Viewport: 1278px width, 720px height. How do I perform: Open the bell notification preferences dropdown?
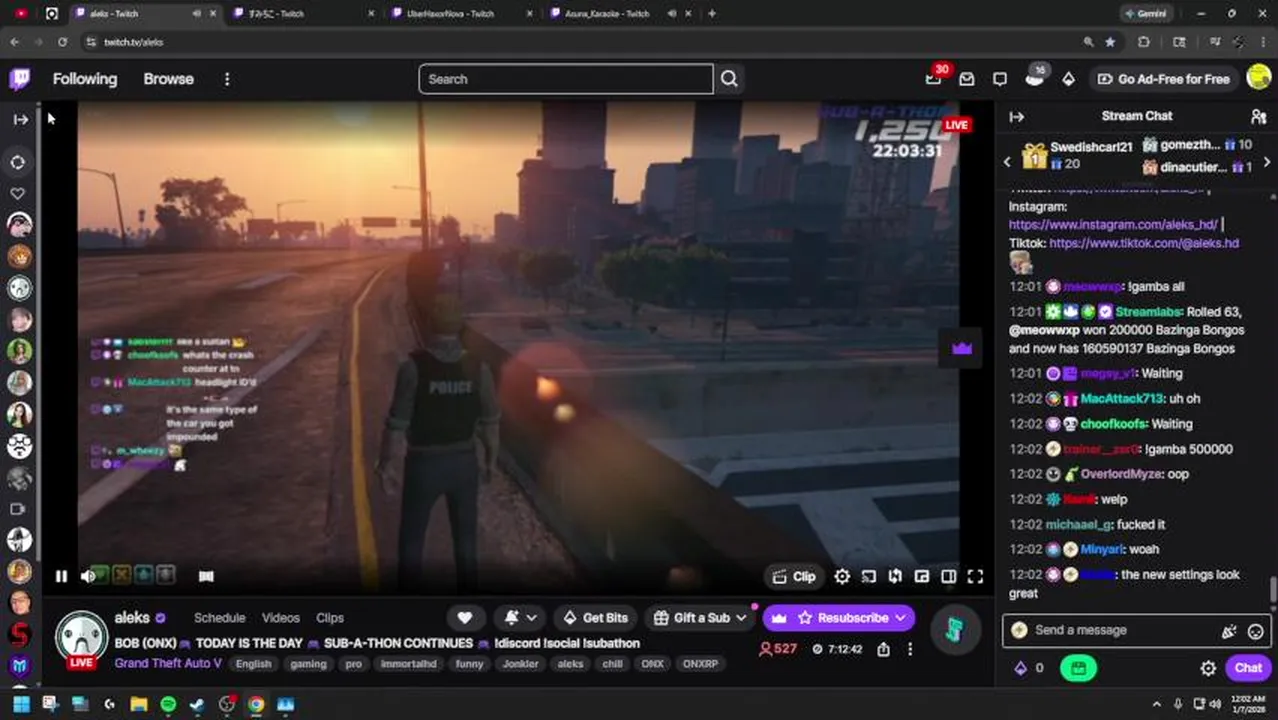[521, 618]
